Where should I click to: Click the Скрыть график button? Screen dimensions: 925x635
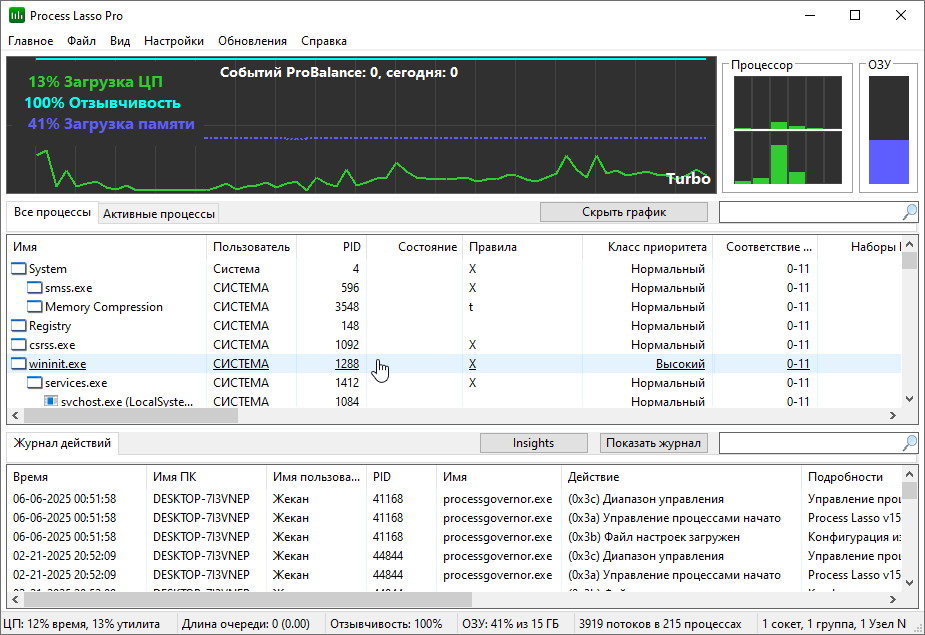click(x=624, y=212)
